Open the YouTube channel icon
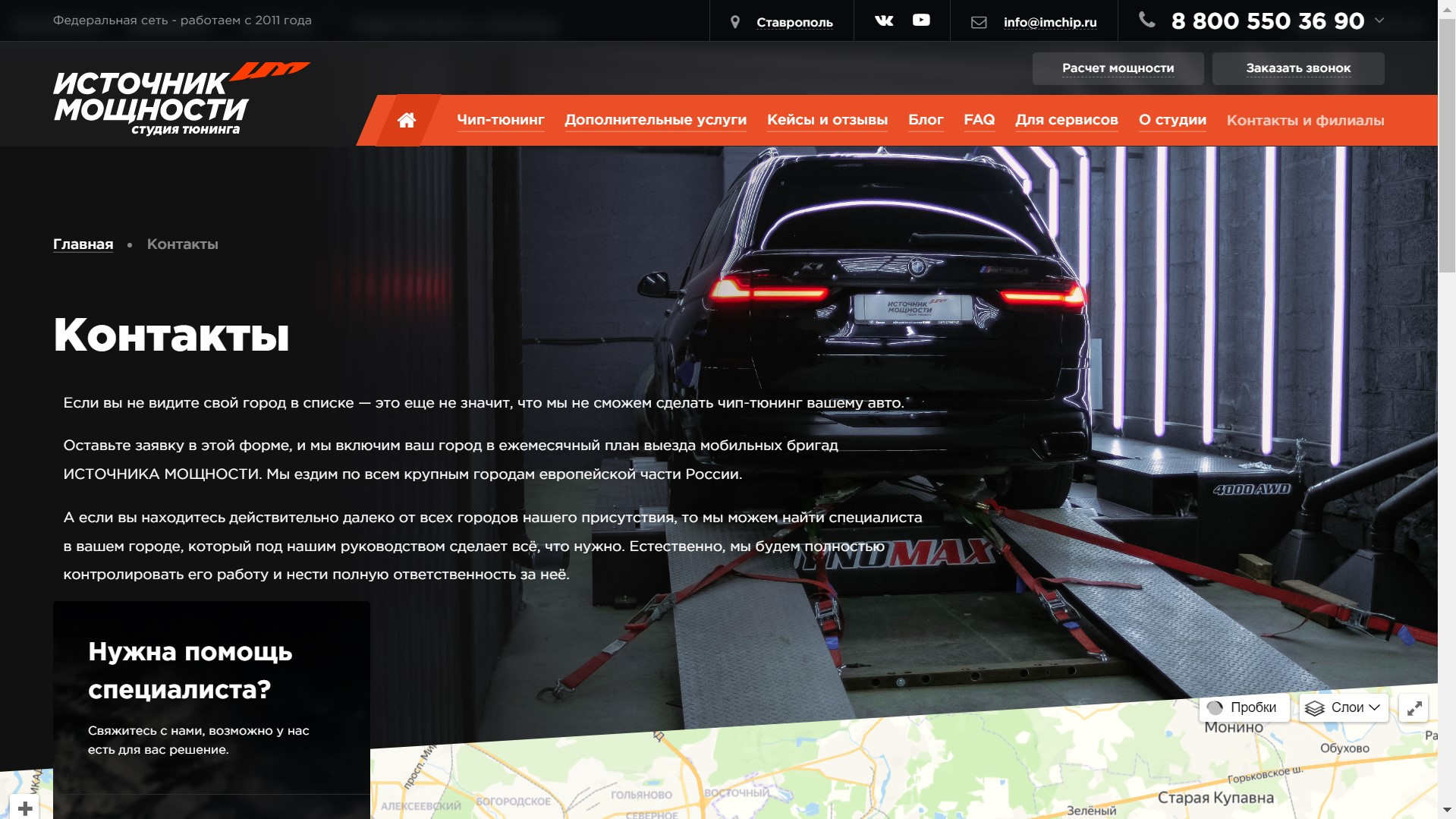Viewport: 1456px width, 819px height. [921, 20]
